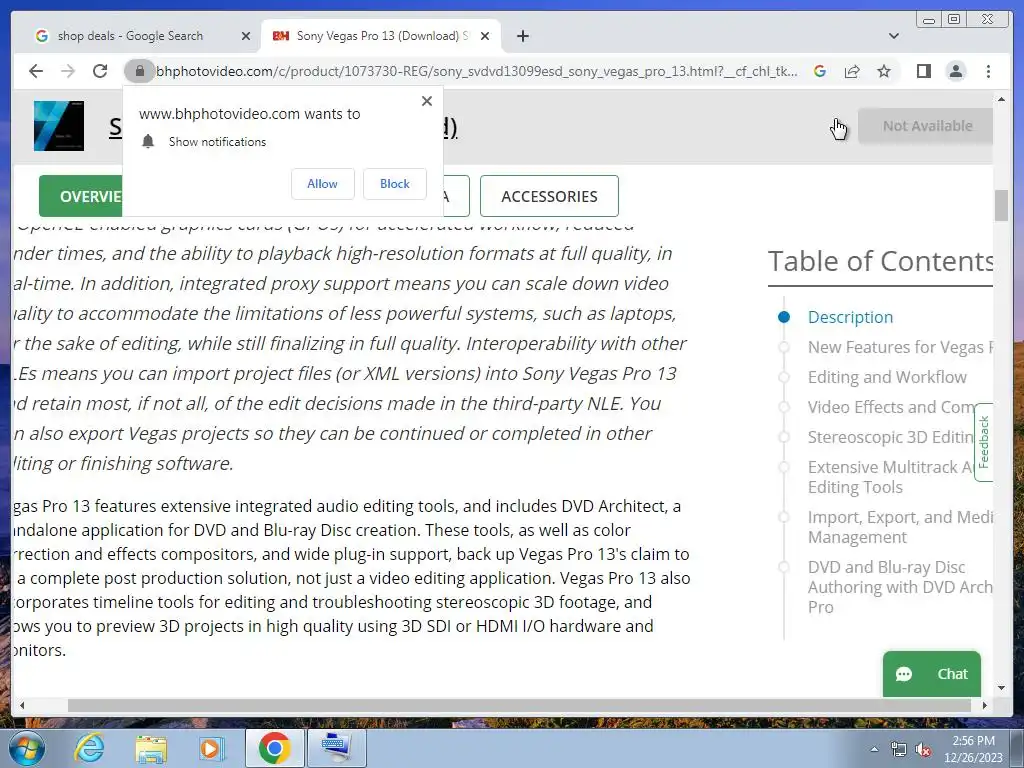1024x768 pixels.
Task: Open the Windows Start menu
Action: click(x=27, y=748)
